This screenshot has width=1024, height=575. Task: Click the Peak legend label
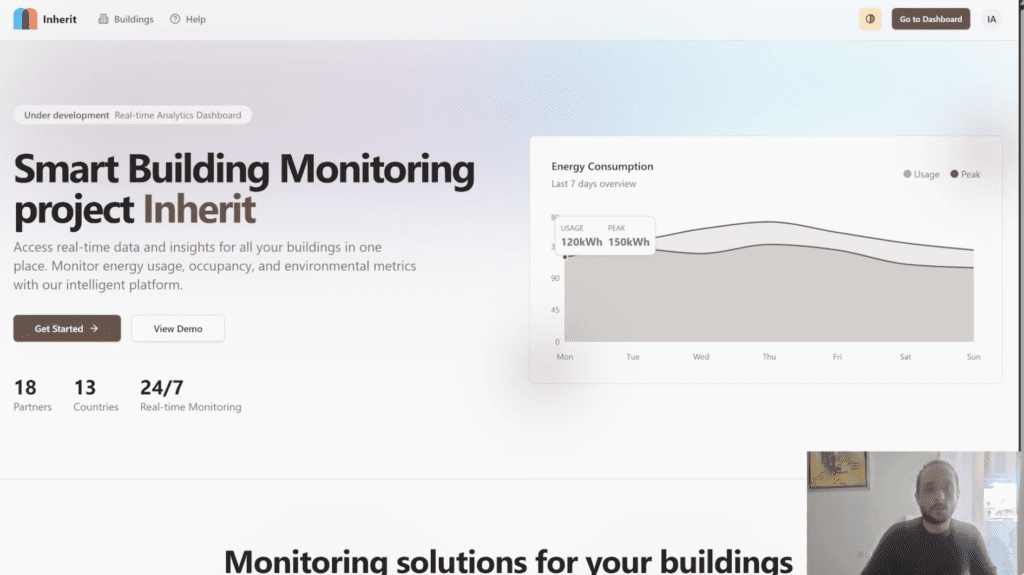point(970,174)
